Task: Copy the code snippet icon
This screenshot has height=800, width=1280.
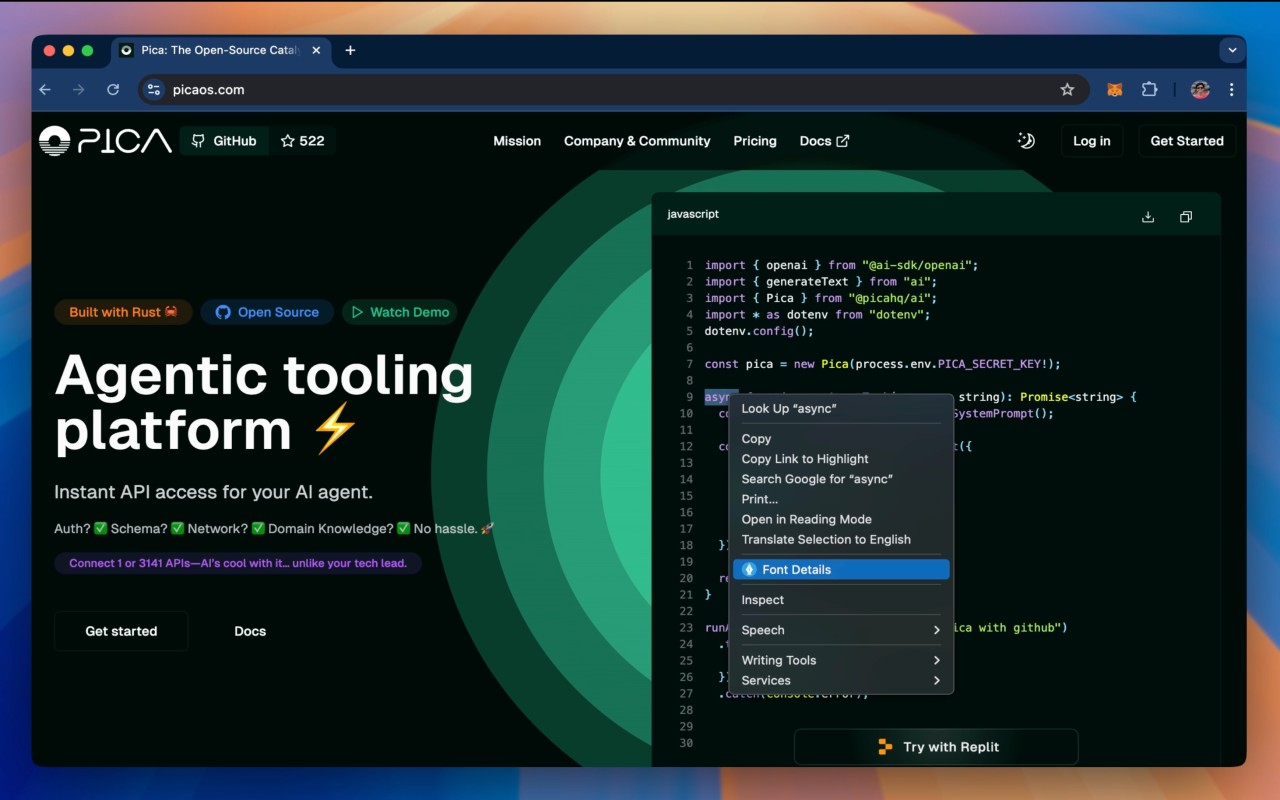Action: pos(1186,217)
